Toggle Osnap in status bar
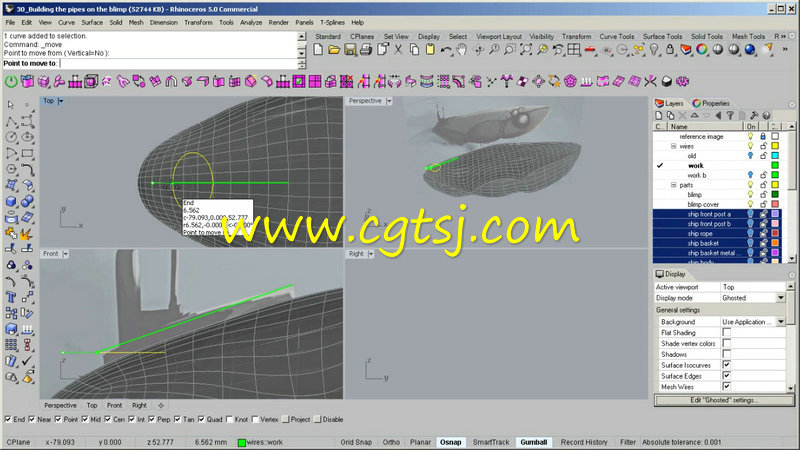The width and height of the screenshot is (800, 450). click(x=451, y=442)
